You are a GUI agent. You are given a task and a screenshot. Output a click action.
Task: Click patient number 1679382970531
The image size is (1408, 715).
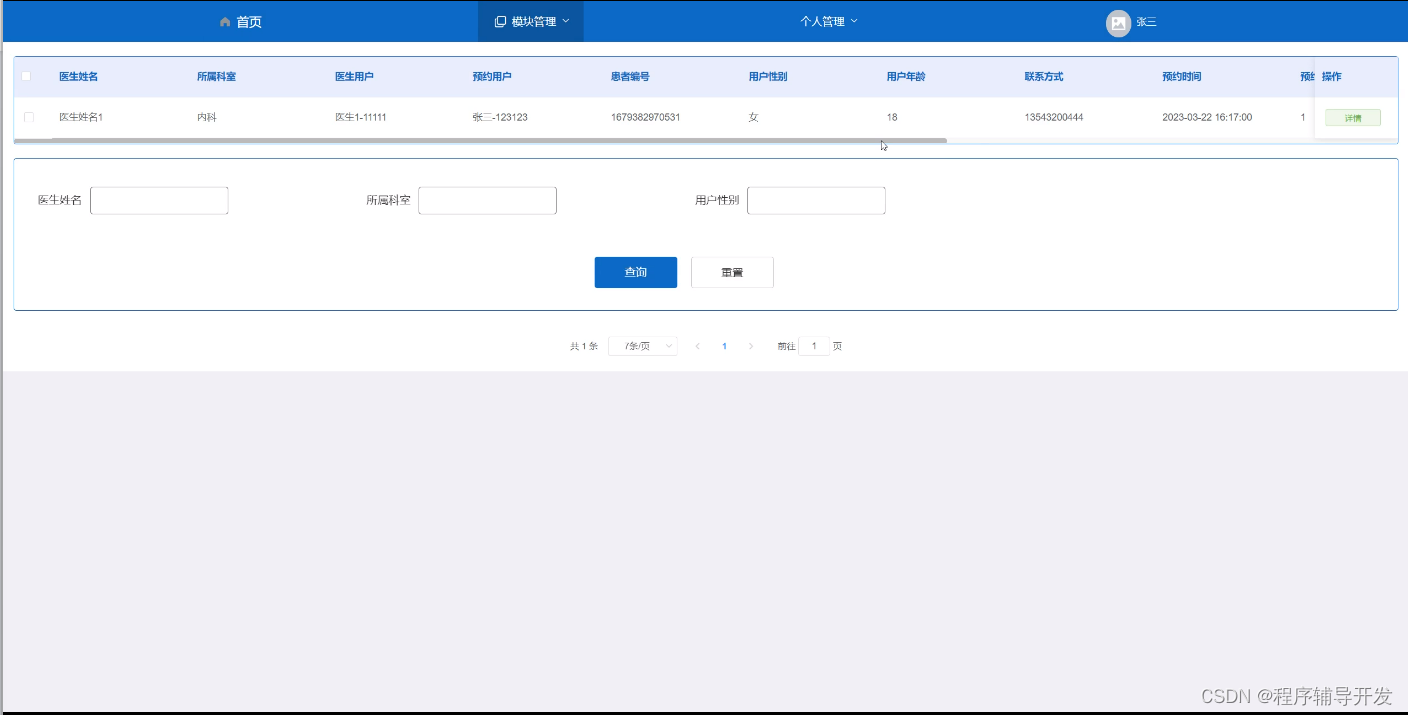point(646,117)
